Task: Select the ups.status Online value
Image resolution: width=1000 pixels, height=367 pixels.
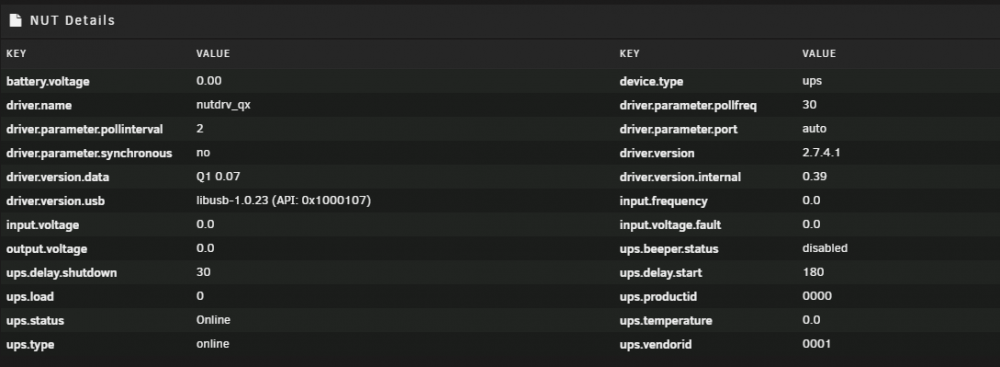Action: 213,320
